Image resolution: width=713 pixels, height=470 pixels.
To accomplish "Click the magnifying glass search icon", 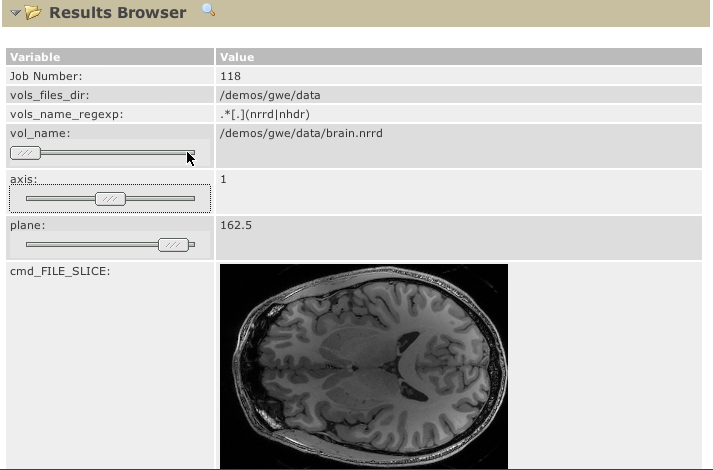I will [x=208, y=11].
